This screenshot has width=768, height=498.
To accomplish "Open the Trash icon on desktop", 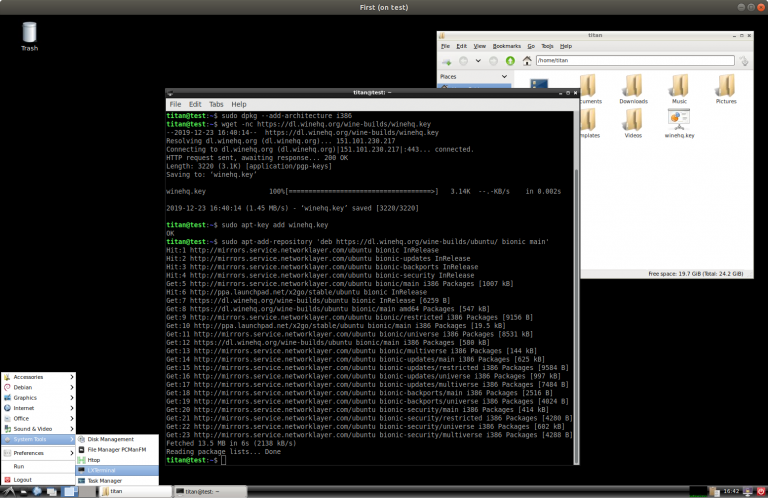I will click(29, 33).
